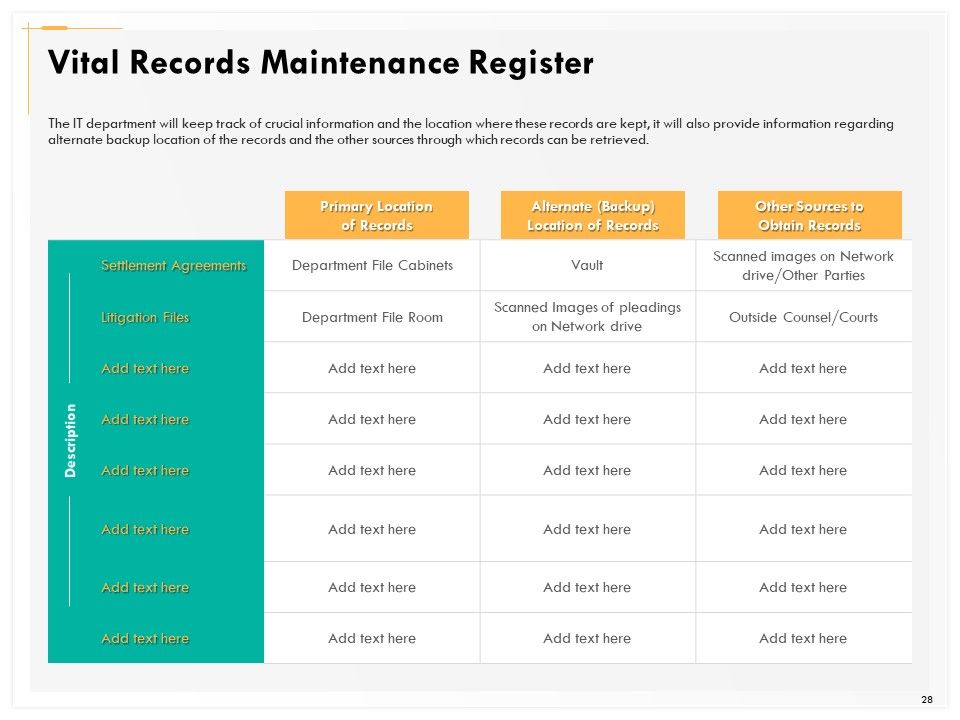
Task: Click the Department File Cabinets cell
Action: [372, 265]
